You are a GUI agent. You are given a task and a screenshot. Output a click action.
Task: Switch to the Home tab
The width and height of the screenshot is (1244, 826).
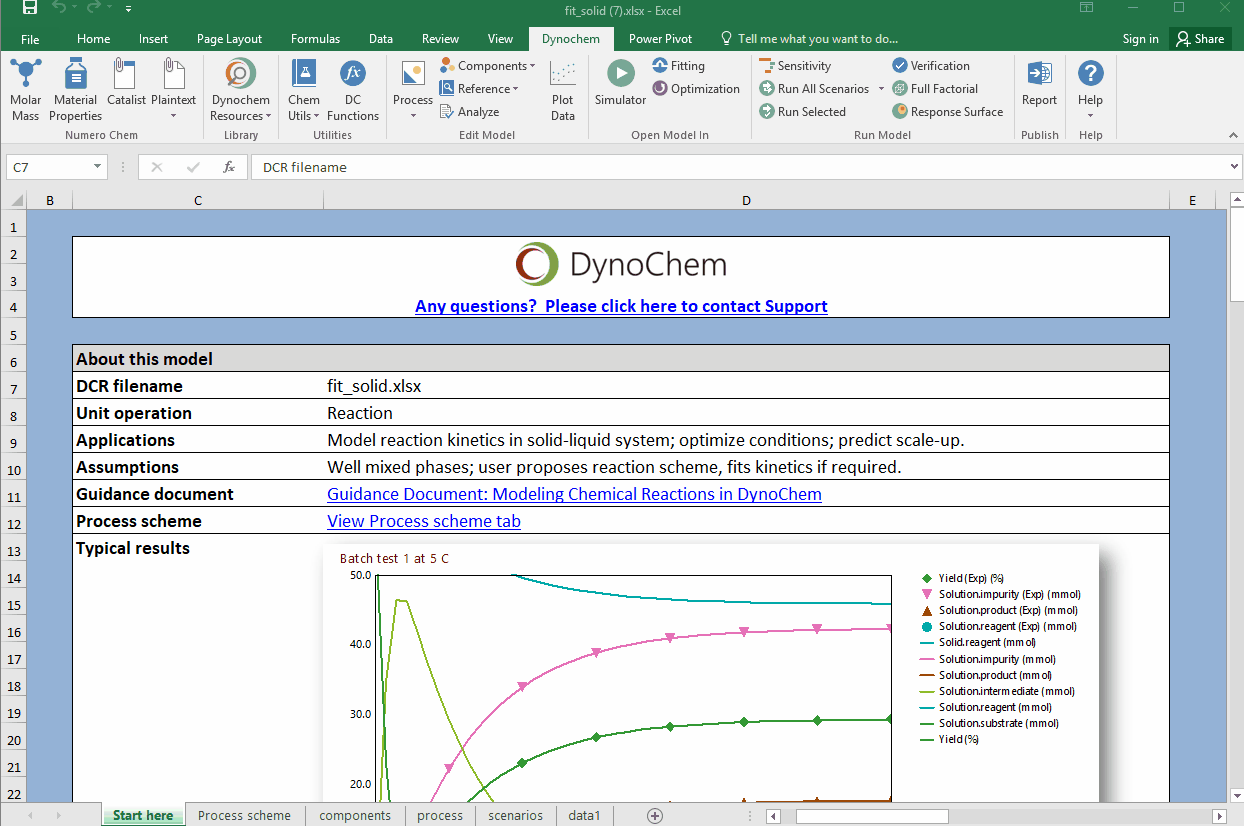tap(94, 39)
